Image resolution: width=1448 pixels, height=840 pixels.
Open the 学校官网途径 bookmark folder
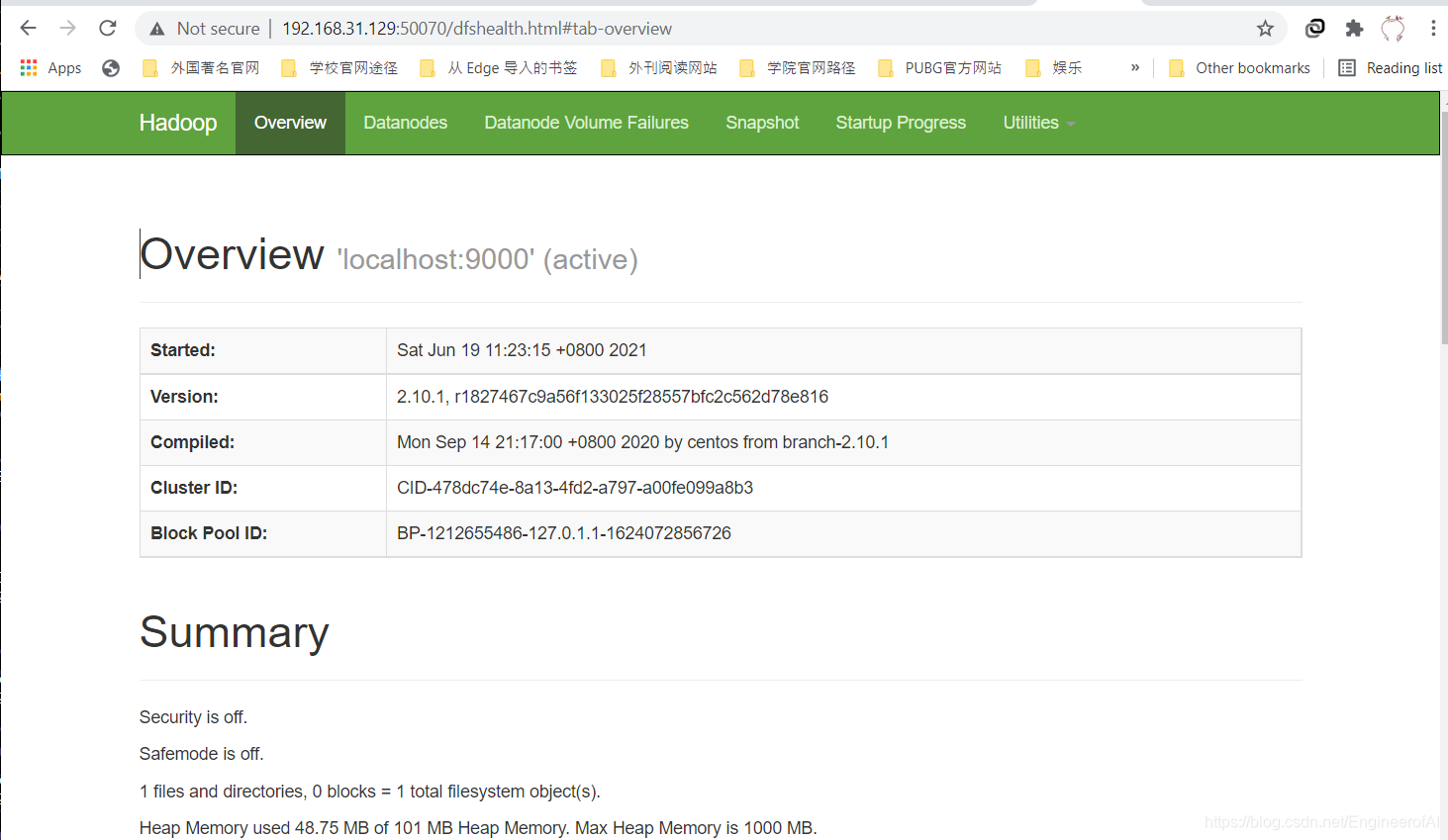(339, 67)
